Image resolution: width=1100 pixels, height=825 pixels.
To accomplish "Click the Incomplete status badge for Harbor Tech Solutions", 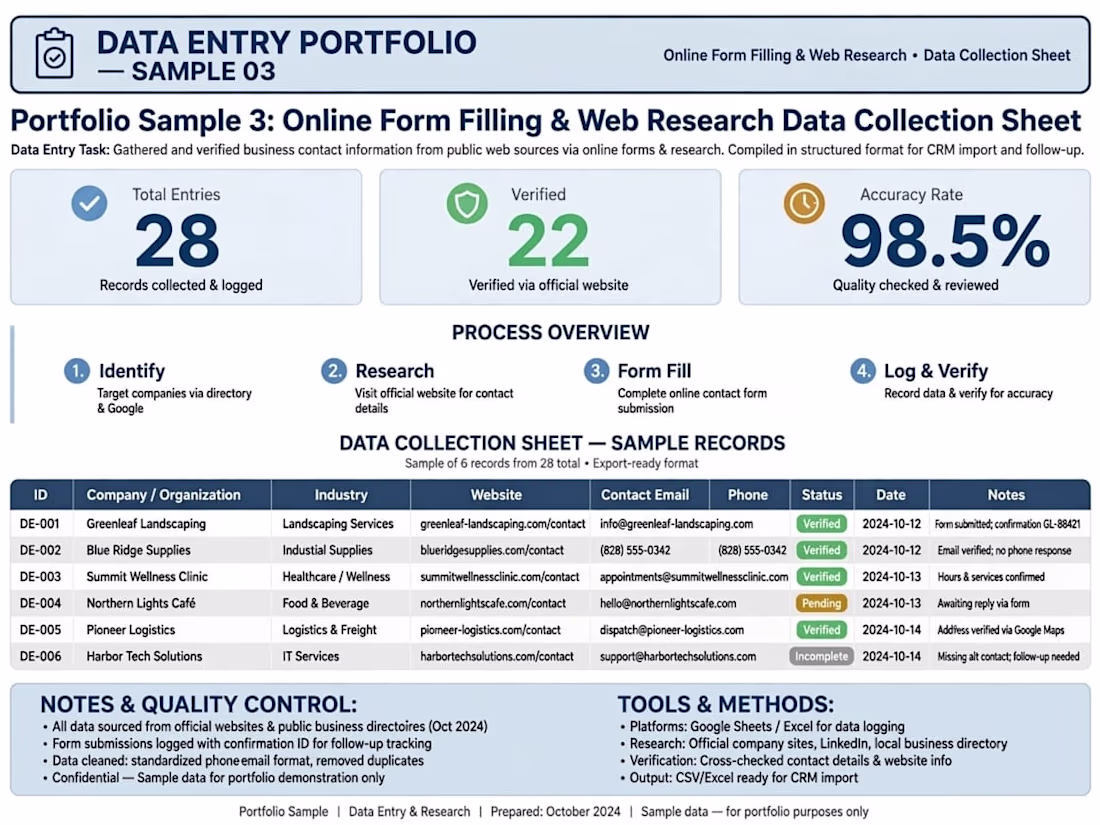I will pos(821,657).
